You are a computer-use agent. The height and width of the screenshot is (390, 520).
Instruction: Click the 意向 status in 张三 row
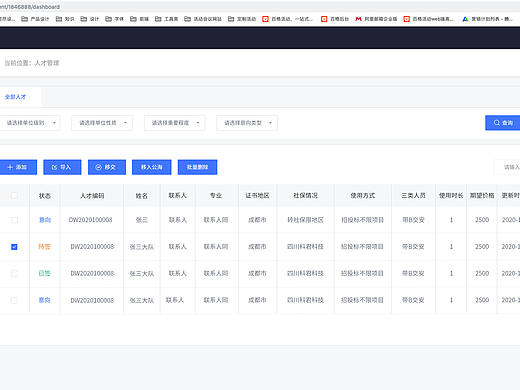coord(45,220)
